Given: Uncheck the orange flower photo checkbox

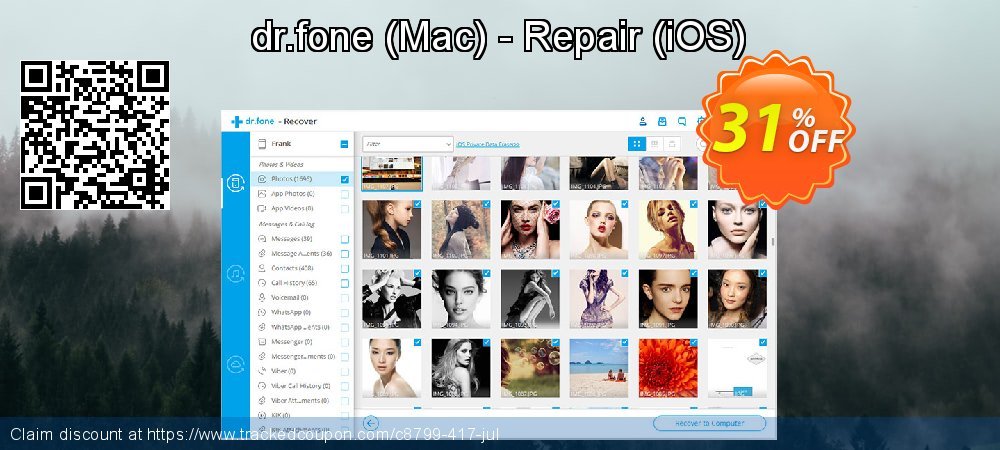Looking at the screenshot, I should point(693,342).
